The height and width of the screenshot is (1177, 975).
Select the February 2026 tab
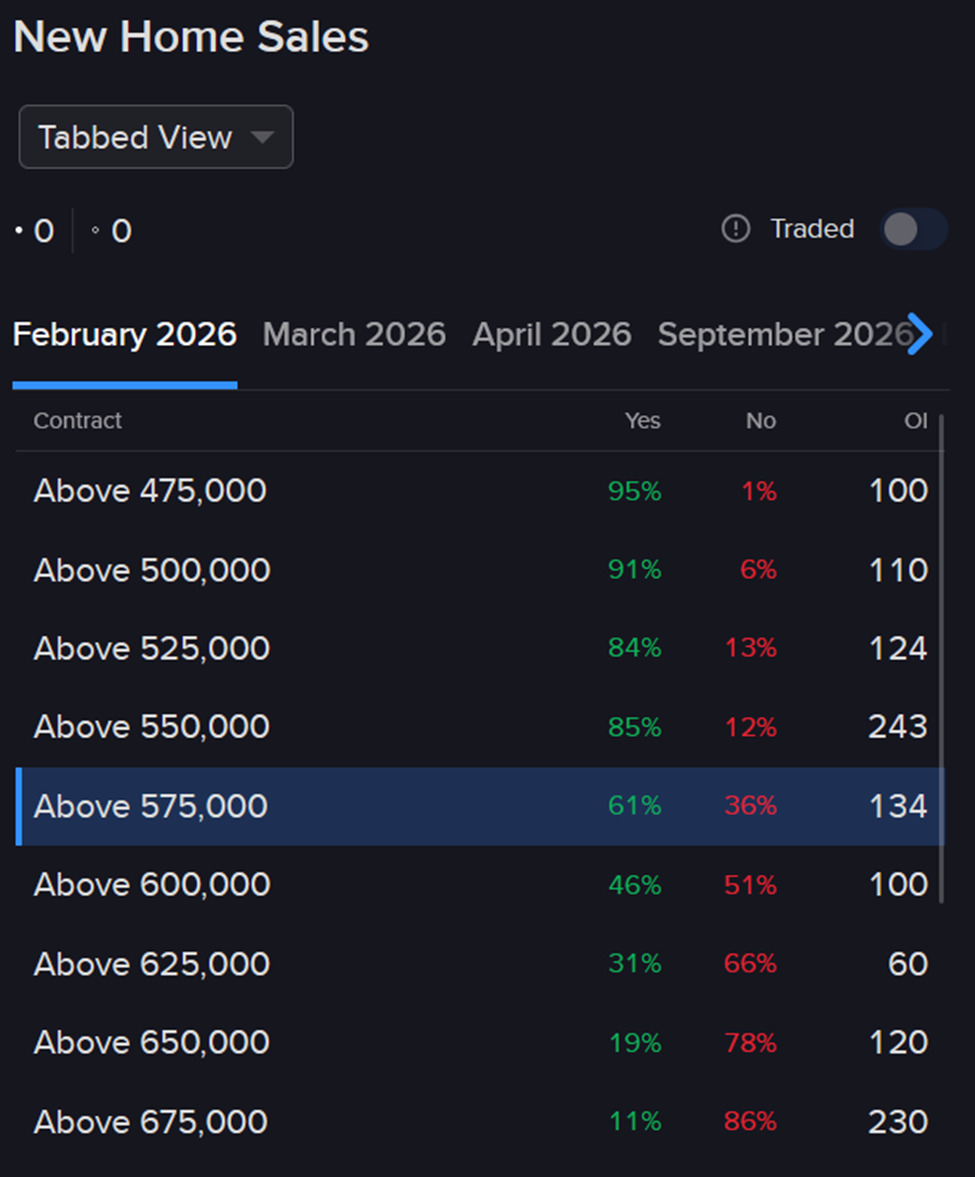click(125, 335)
